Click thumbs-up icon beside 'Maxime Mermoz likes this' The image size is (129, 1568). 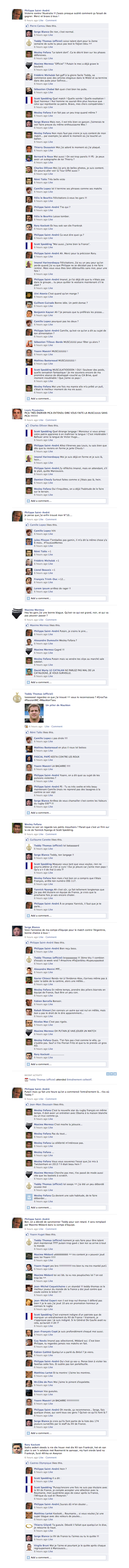click(27, 625)
